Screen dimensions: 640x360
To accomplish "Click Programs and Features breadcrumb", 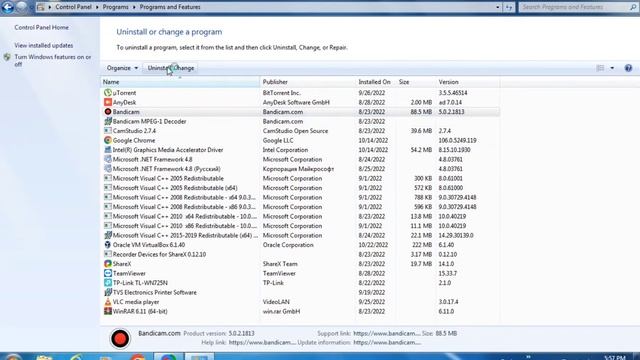I will click(x=170, y=7).
